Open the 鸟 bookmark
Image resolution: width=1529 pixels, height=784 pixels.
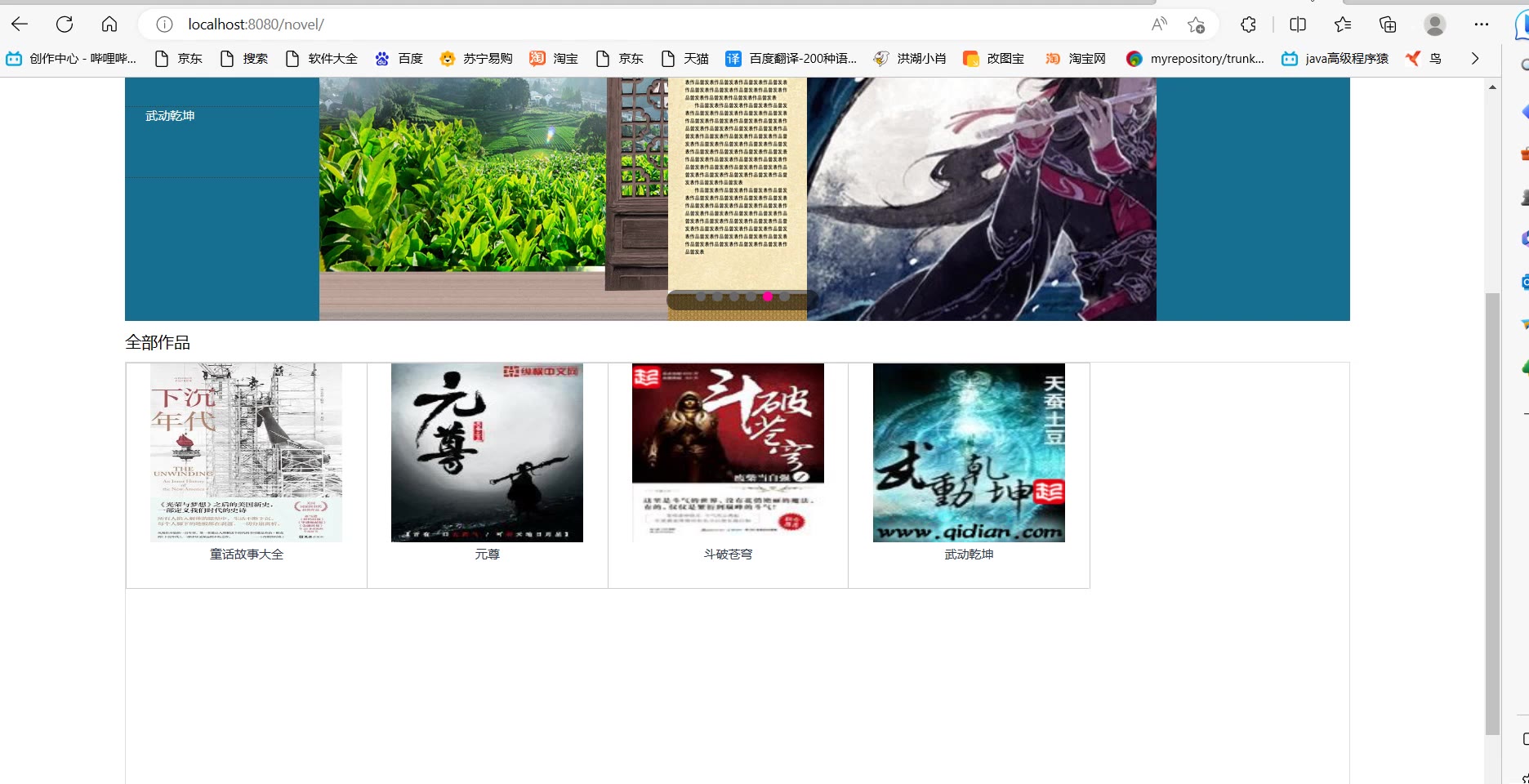1424,59
